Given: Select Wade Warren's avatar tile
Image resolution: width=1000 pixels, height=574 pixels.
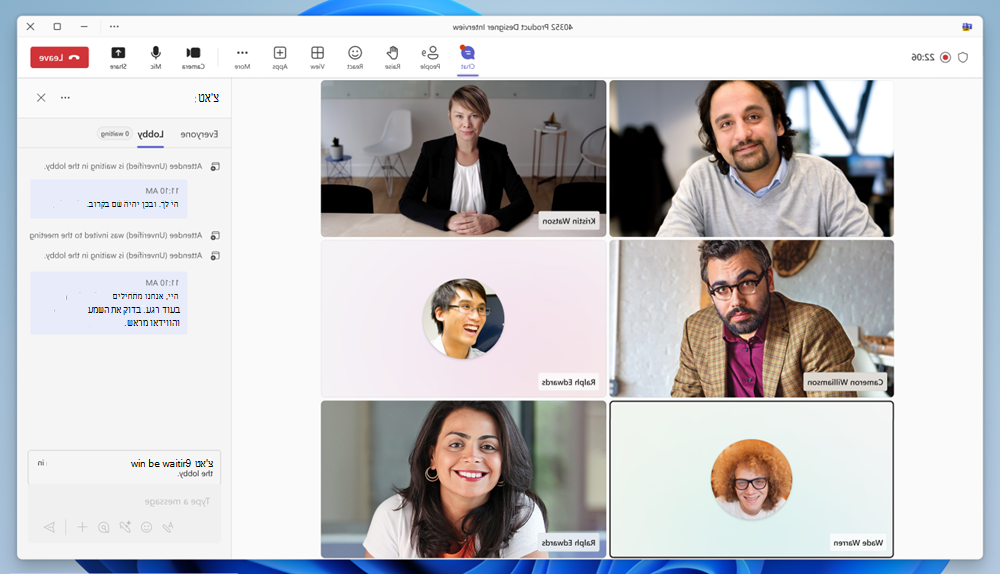Looking at the screenshot, I should (751, 480).
